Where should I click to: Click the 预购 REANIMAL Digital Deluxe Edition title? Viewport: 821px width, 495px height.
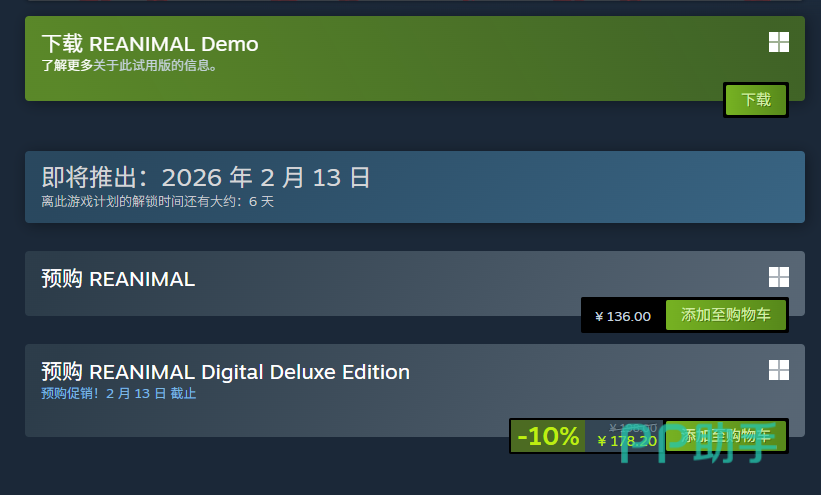coord(225,372)
